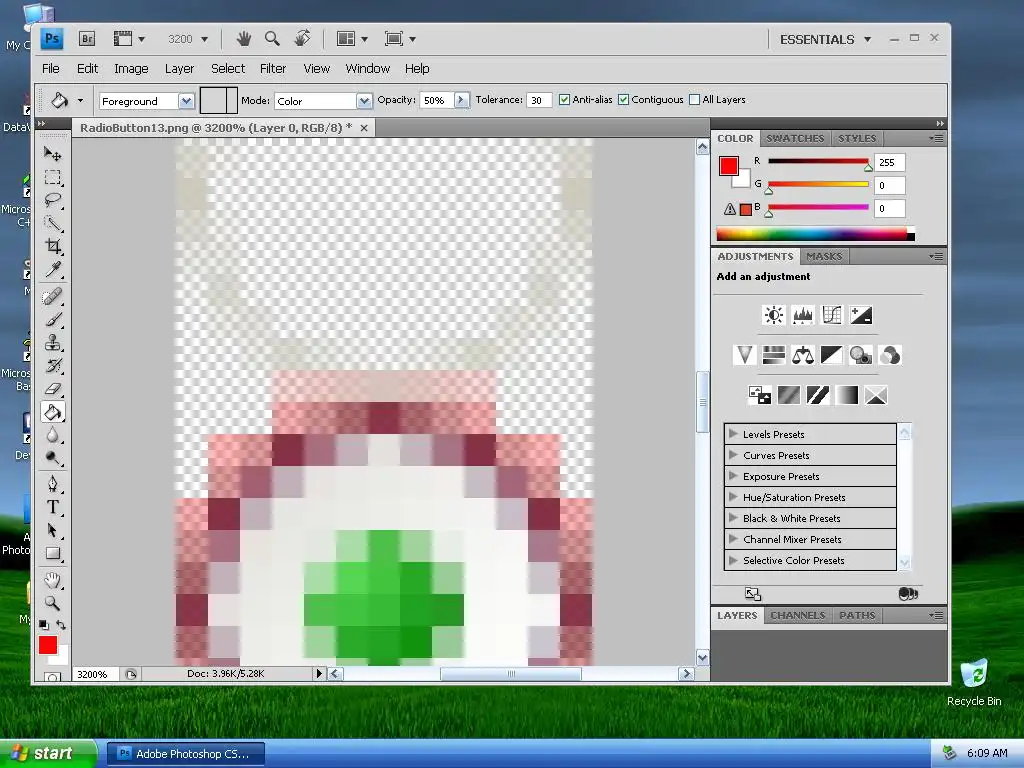
Task: Select the Rectangular Marquee tool
Action: (53, 177)
